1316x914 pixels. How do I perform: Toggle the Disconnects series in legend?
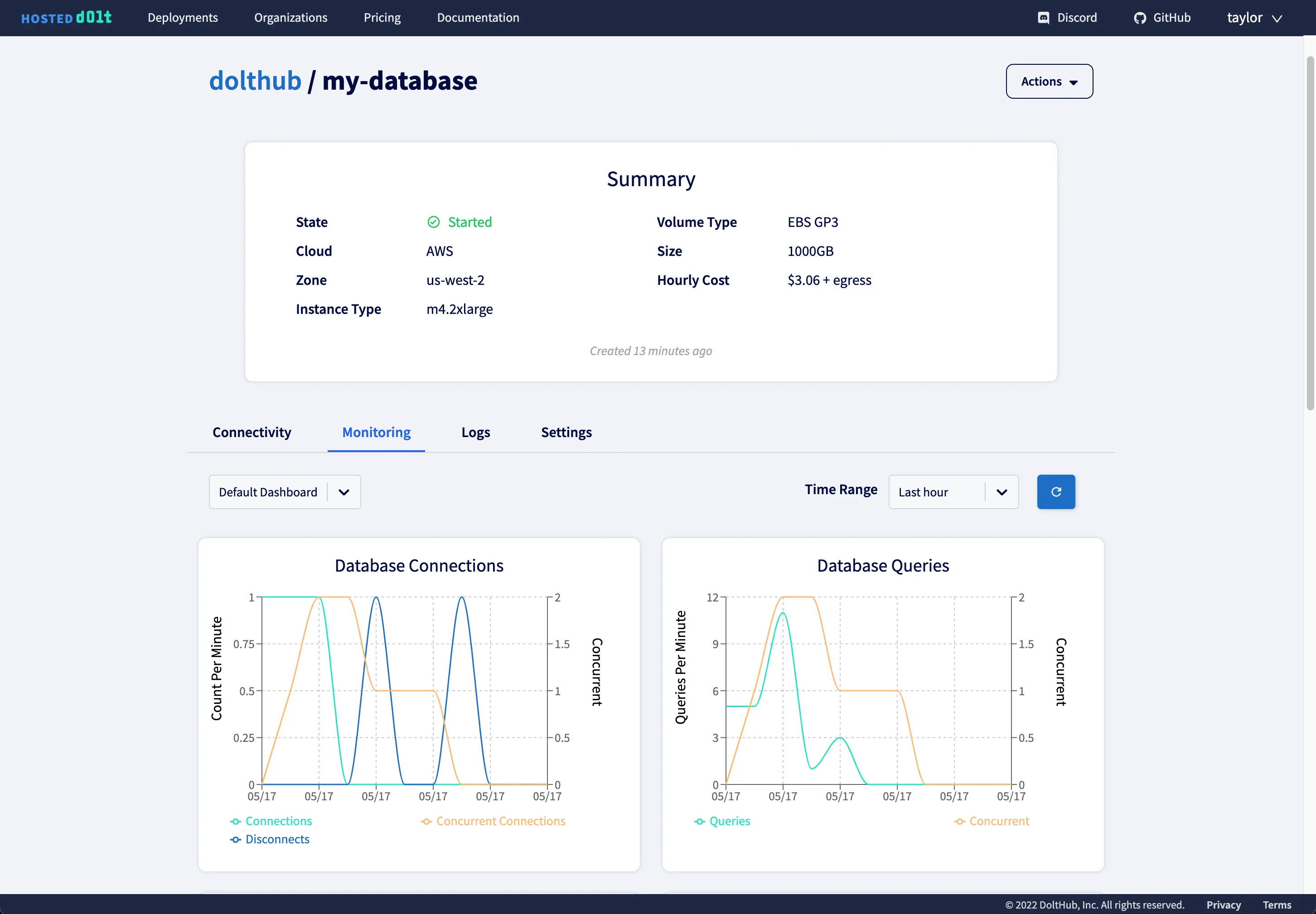[277, 839]
